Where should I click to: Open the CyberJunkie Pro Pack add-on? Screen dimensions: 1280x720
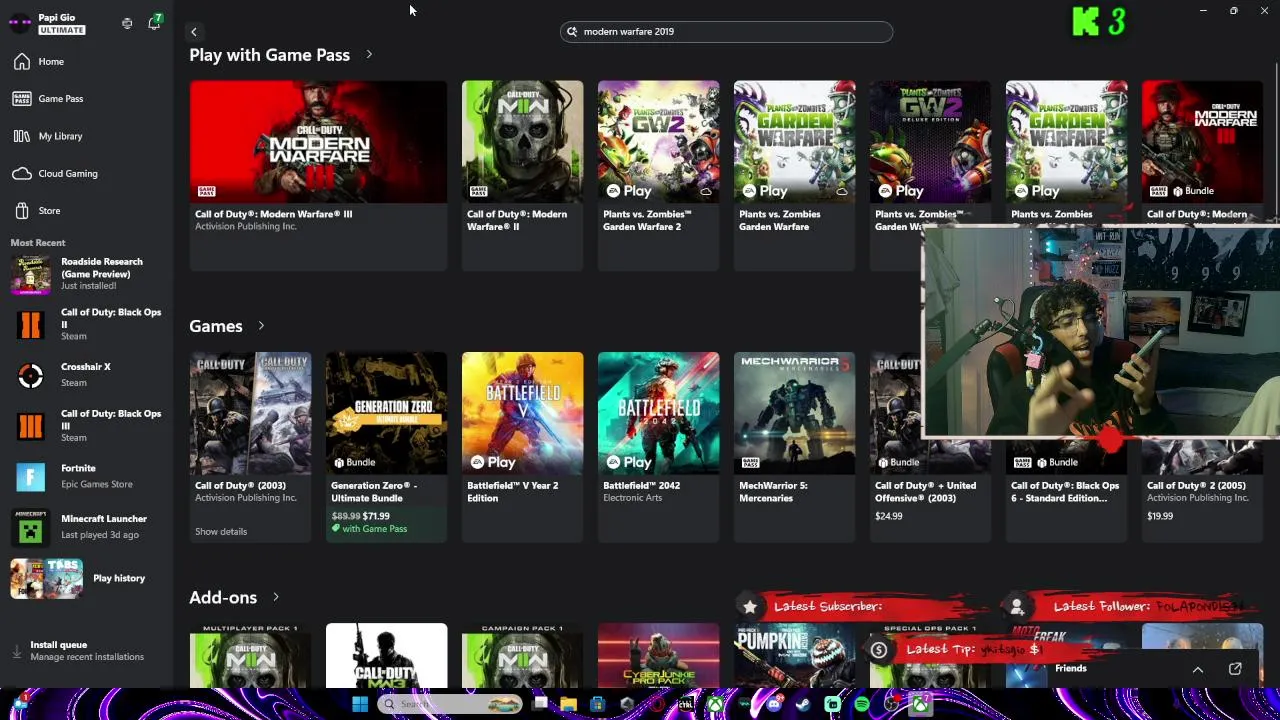[658, 656]
